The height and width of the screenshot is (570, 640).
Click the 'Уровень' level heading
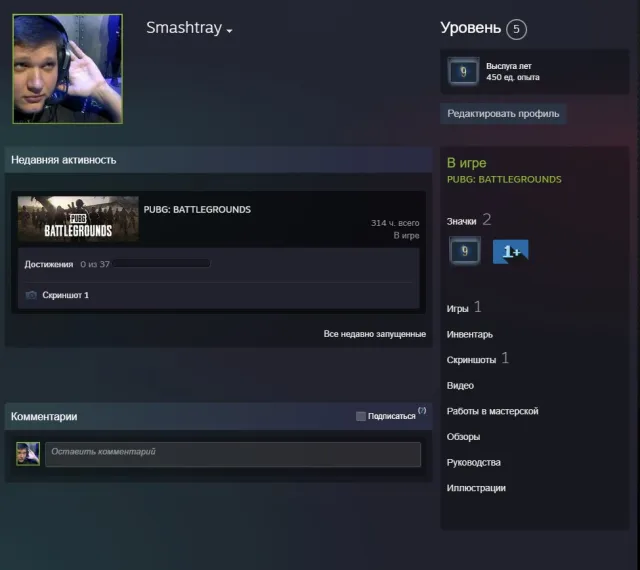tap(470, 28)
